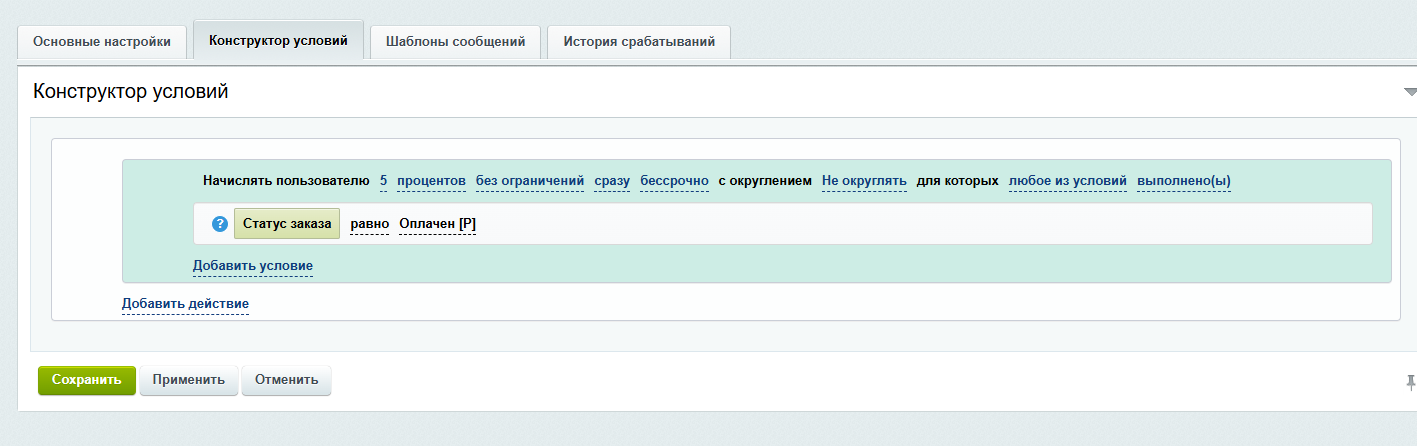The height and width of the screenshot is (446, 1417).
Task: Click the blue question mark help icon
Action: click(220, 224)
